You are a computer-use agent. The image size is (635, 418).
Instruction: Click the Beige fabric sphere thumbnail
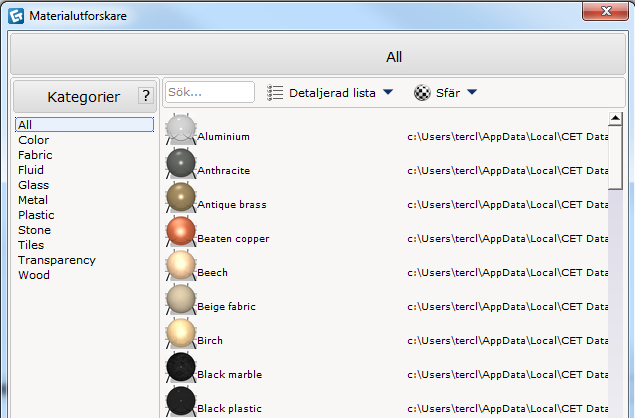click(181, 299)
